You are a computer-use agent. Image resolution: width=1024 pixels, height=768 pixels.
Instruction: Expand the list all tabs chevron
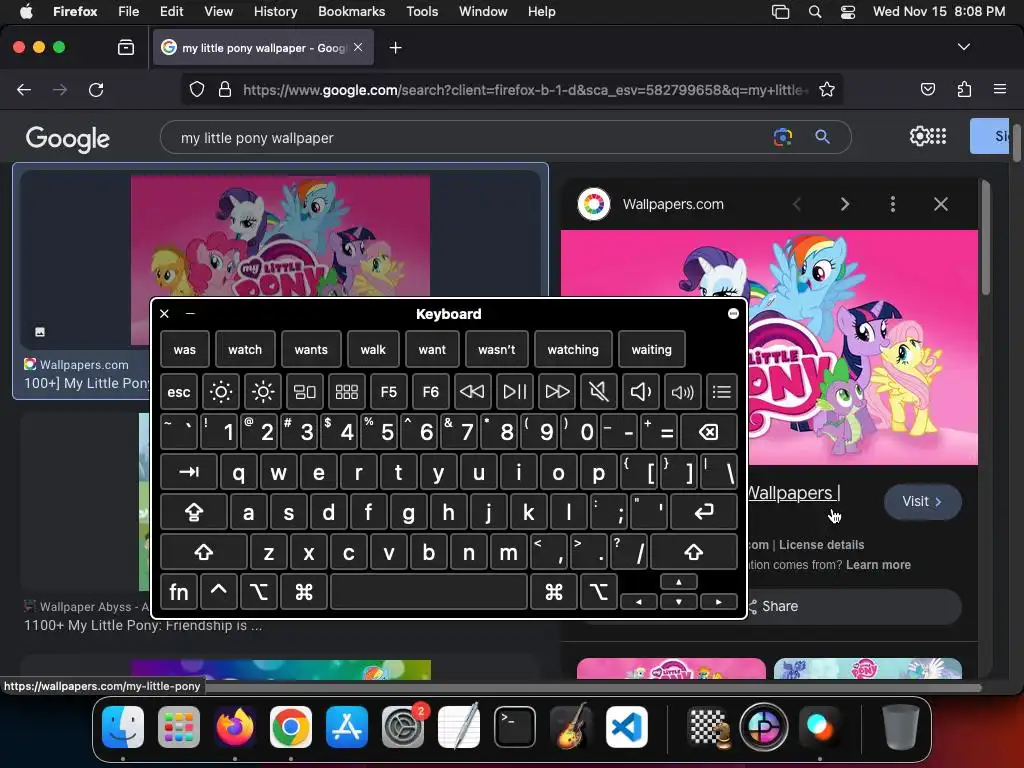click(x=964, y=47)
